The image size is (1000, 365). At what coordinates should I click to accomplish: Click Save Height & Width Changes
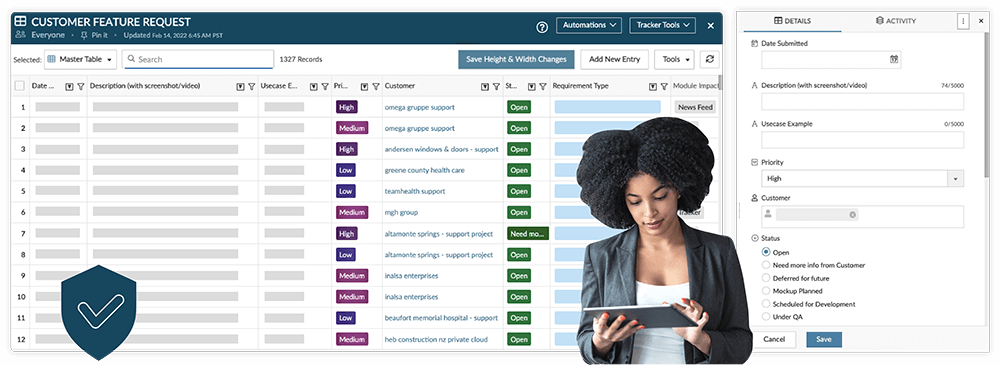pos(516,59)
